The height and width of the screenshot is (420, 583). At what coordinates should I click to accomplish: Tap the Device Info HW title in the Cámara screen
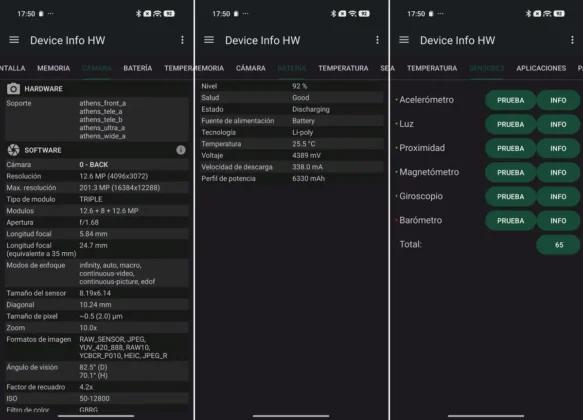pos(68,40)
